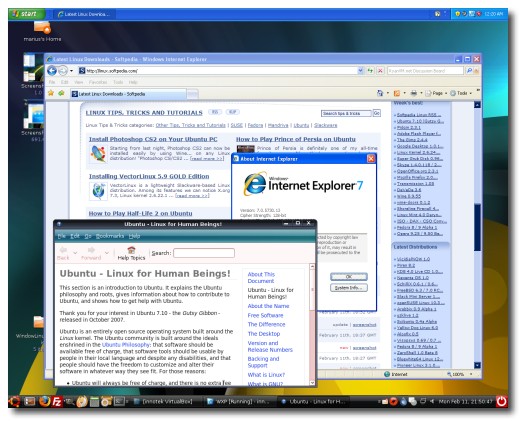The width and height of the screenshot is (521, 421).
Task: Click the VectorLinux article thumbnail icon
Action: [98, 191]
